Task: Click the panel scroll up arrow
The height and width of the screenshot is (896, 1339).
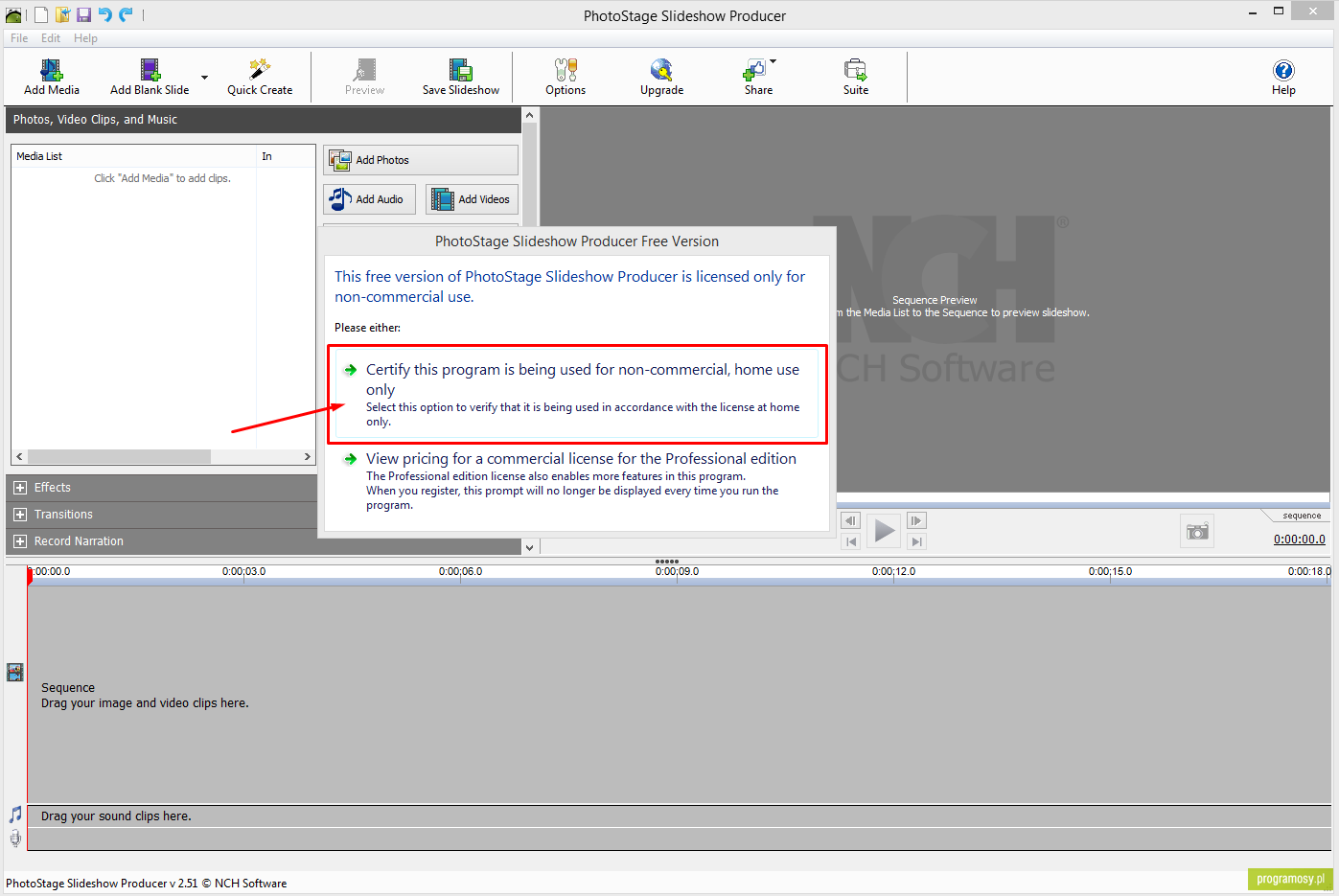Action: [529, 114]
